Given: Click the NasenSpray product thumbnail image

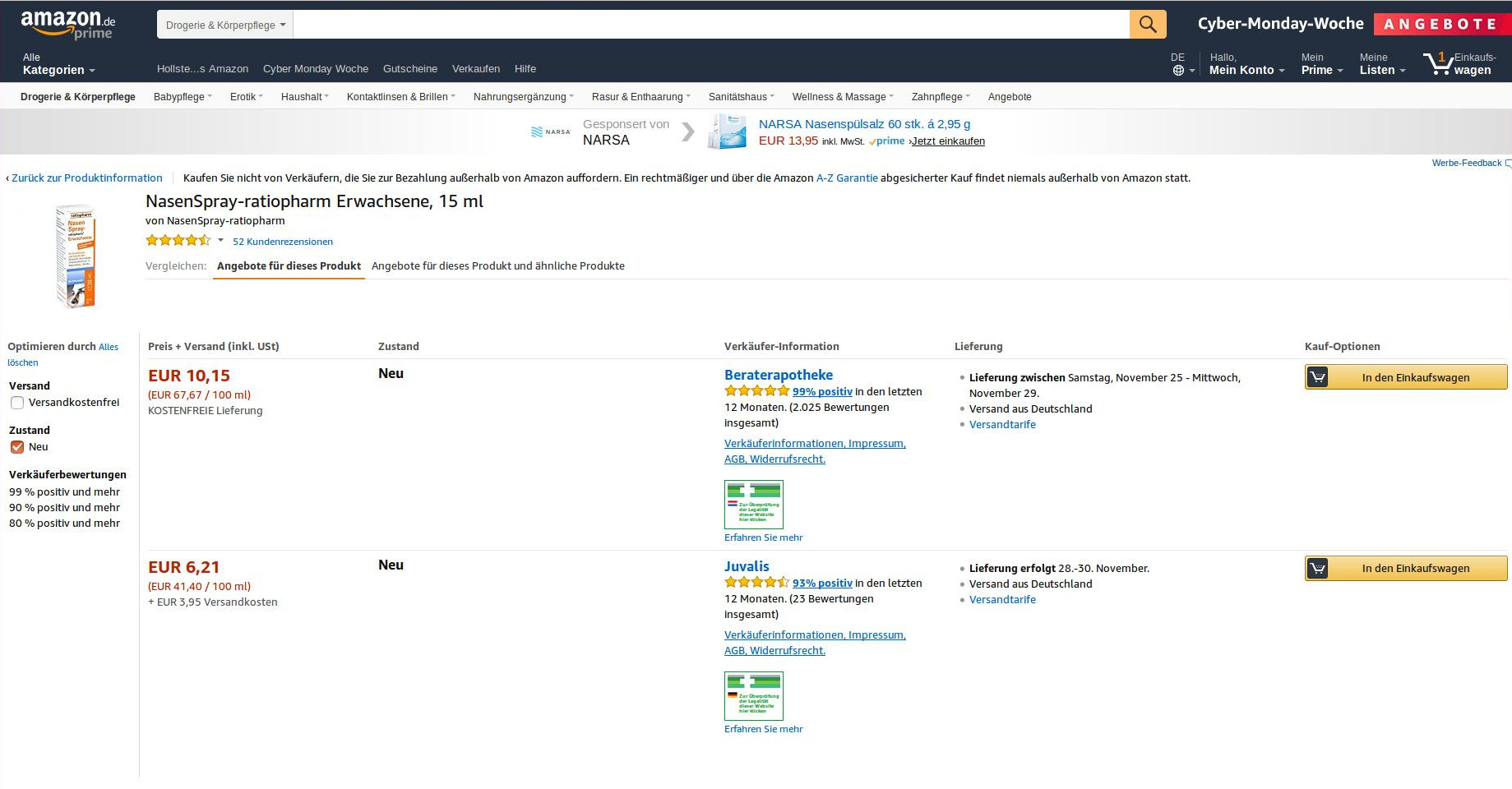Looking at the screenshot, I should (x=75, y=256).
